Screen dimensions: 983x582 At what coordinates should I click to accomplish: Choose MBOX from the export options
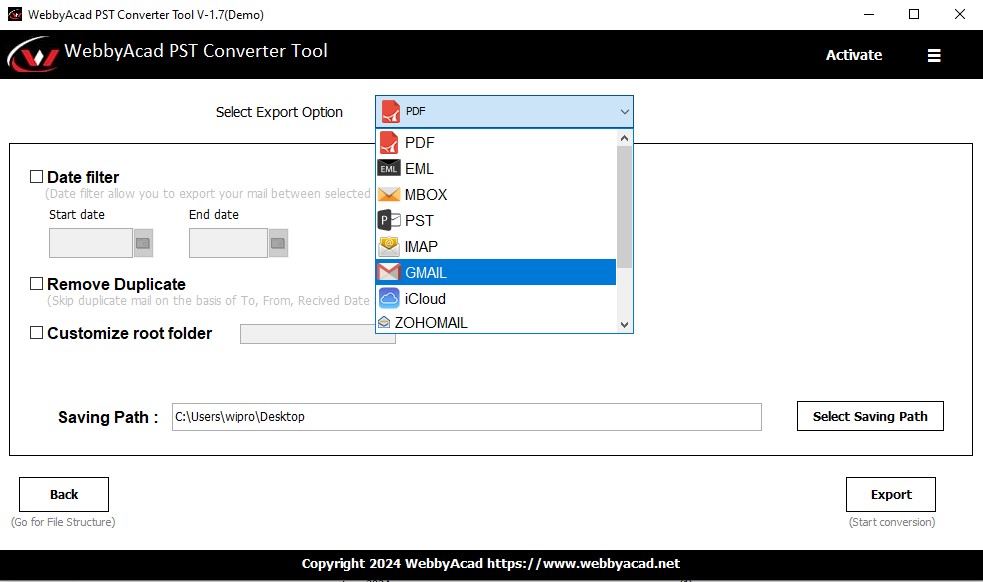496,194
